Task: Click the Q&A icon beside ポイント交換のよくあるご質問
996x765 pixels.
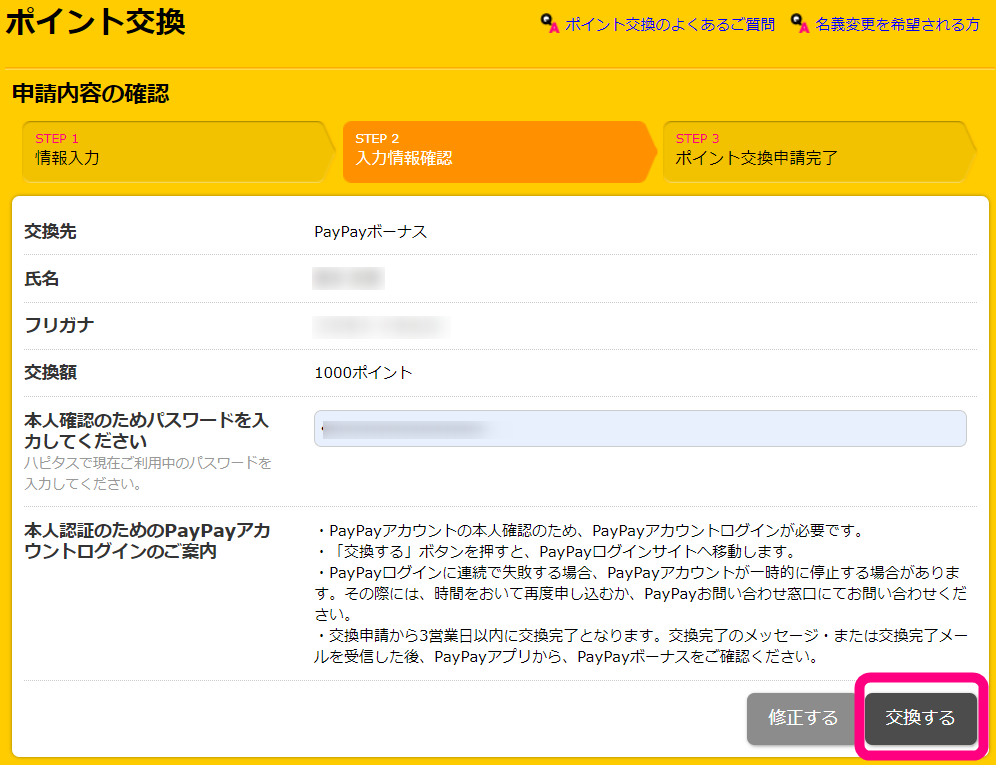Action: click(549, 24)
